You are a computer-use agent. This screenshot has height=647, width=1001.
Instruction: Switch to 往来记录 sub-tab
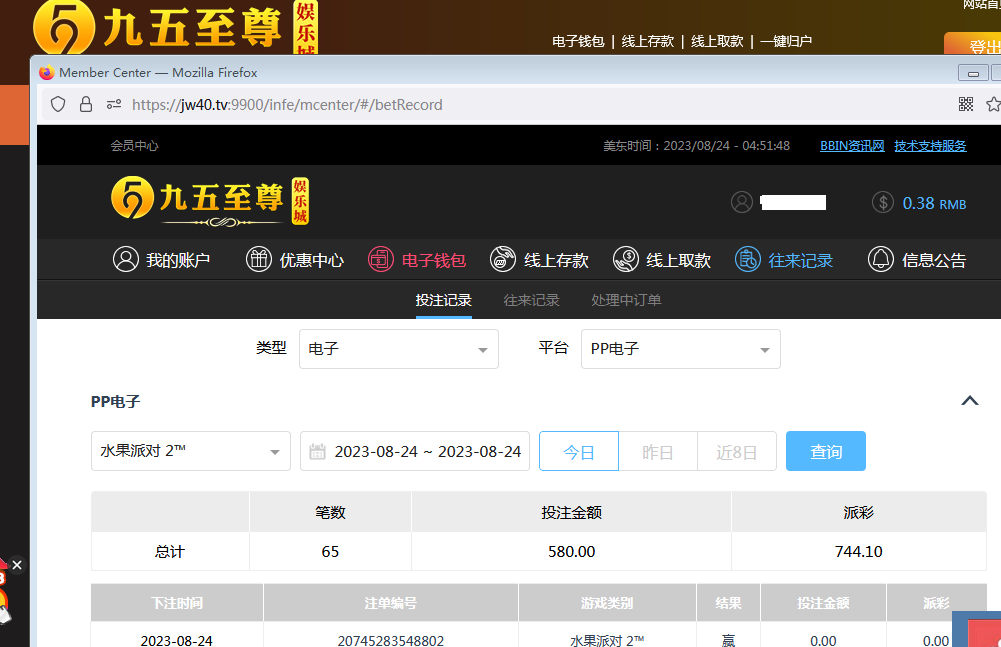(x=531, y=300)
